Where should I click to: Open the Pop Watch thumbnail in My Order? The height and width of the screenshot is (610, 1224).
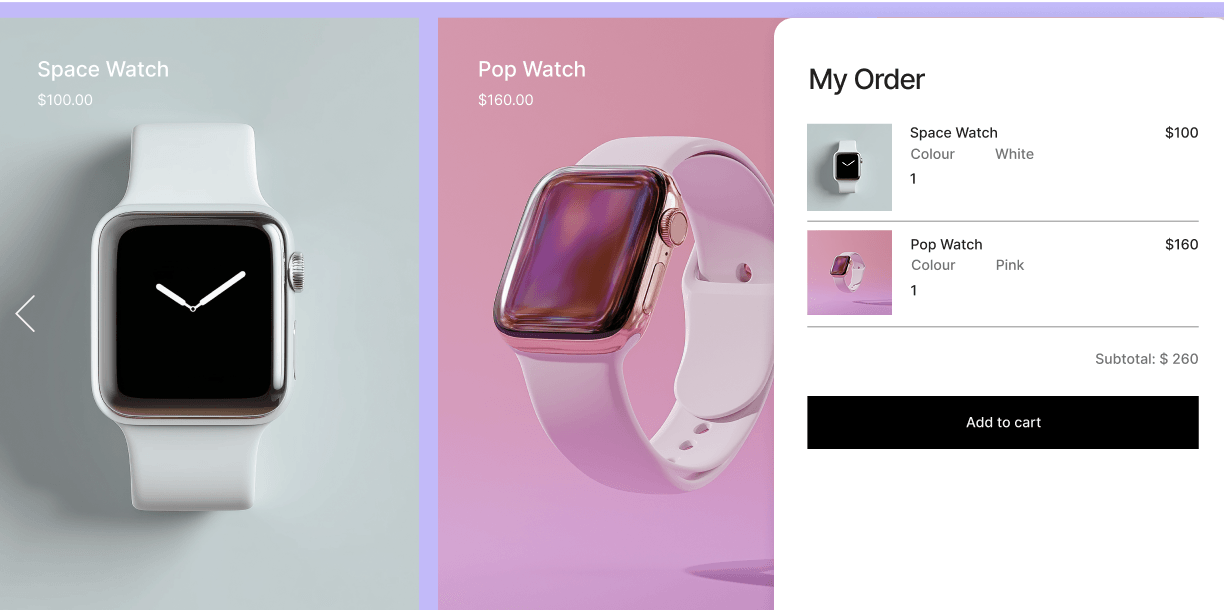[849, 273]
